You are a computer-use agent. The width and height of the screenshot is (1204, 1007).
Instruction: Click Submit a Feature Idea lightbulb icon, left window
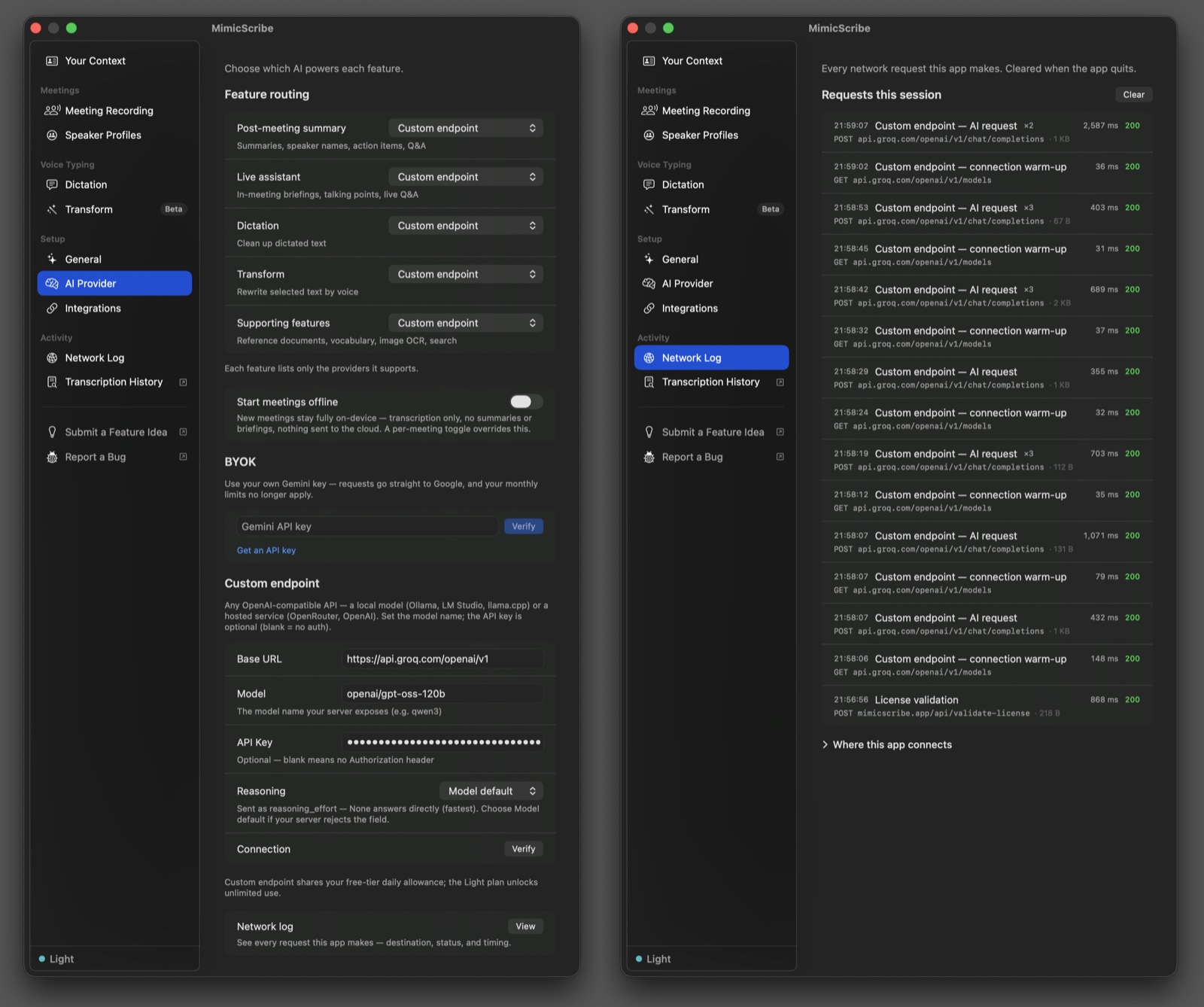click(x=52, y=432)
